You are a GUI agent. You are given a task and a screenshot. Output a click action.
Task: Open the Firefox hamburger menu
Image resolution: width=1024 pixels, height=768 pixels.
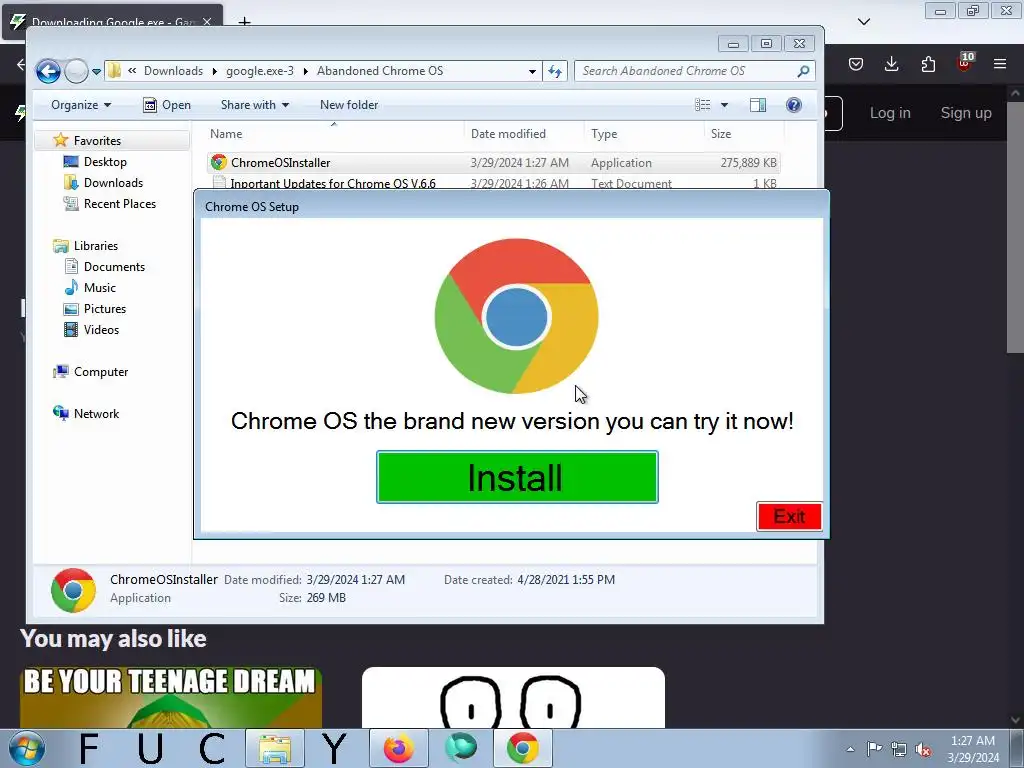[1000, 64]
